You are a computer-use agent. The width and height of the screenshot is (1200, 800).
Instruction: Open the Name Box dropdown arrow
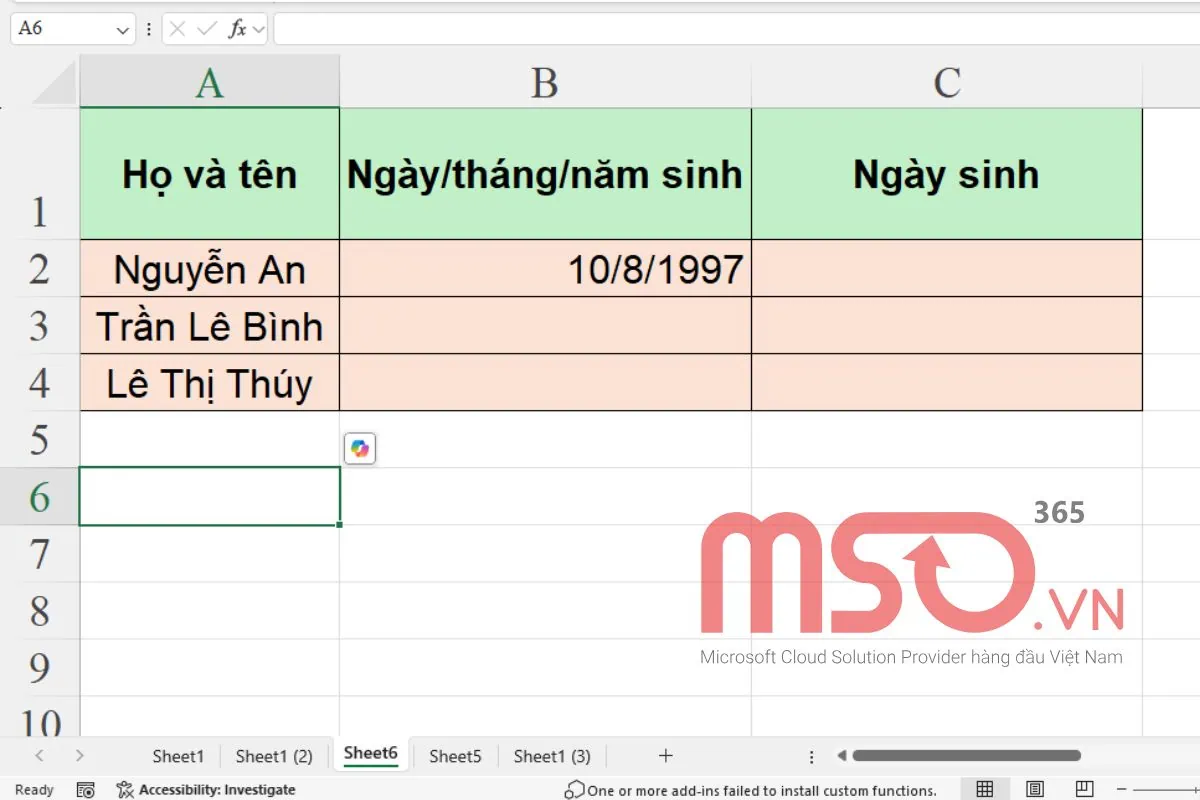tap(122, 28)
